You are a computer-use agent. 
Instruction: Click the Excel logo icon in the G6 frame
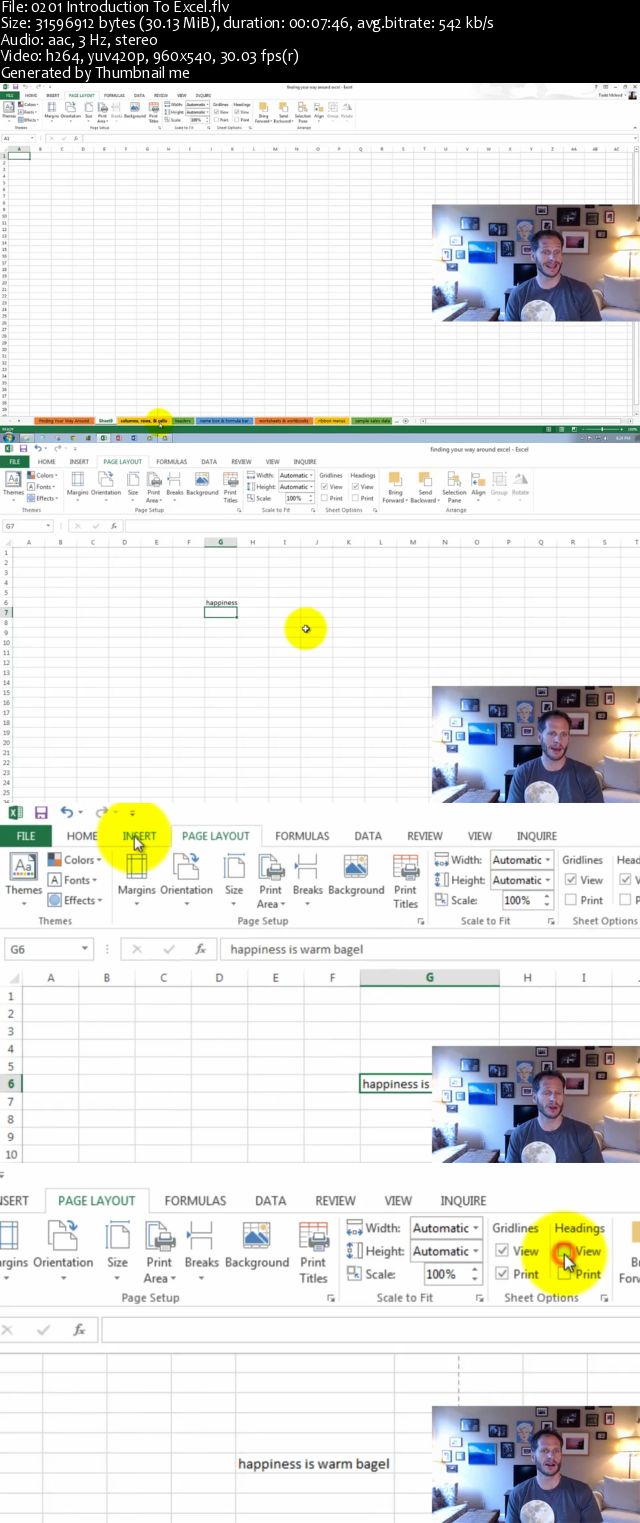(x=15, y=813)
